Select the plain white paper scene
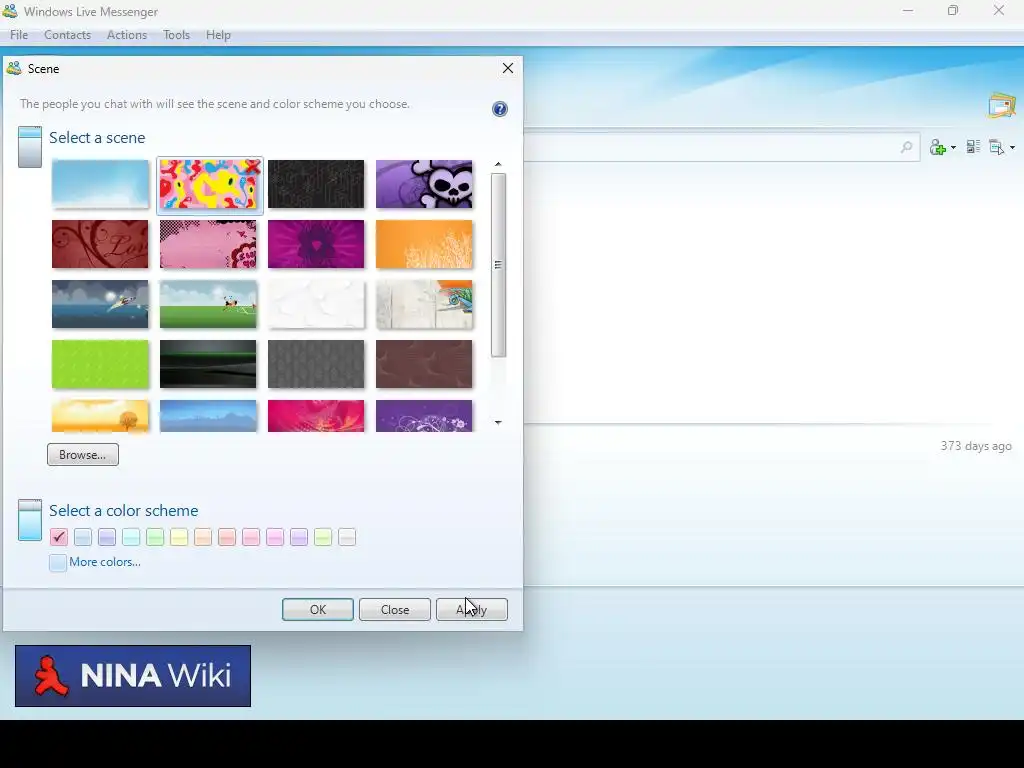The image size is (1024, 768). [316, 304]
